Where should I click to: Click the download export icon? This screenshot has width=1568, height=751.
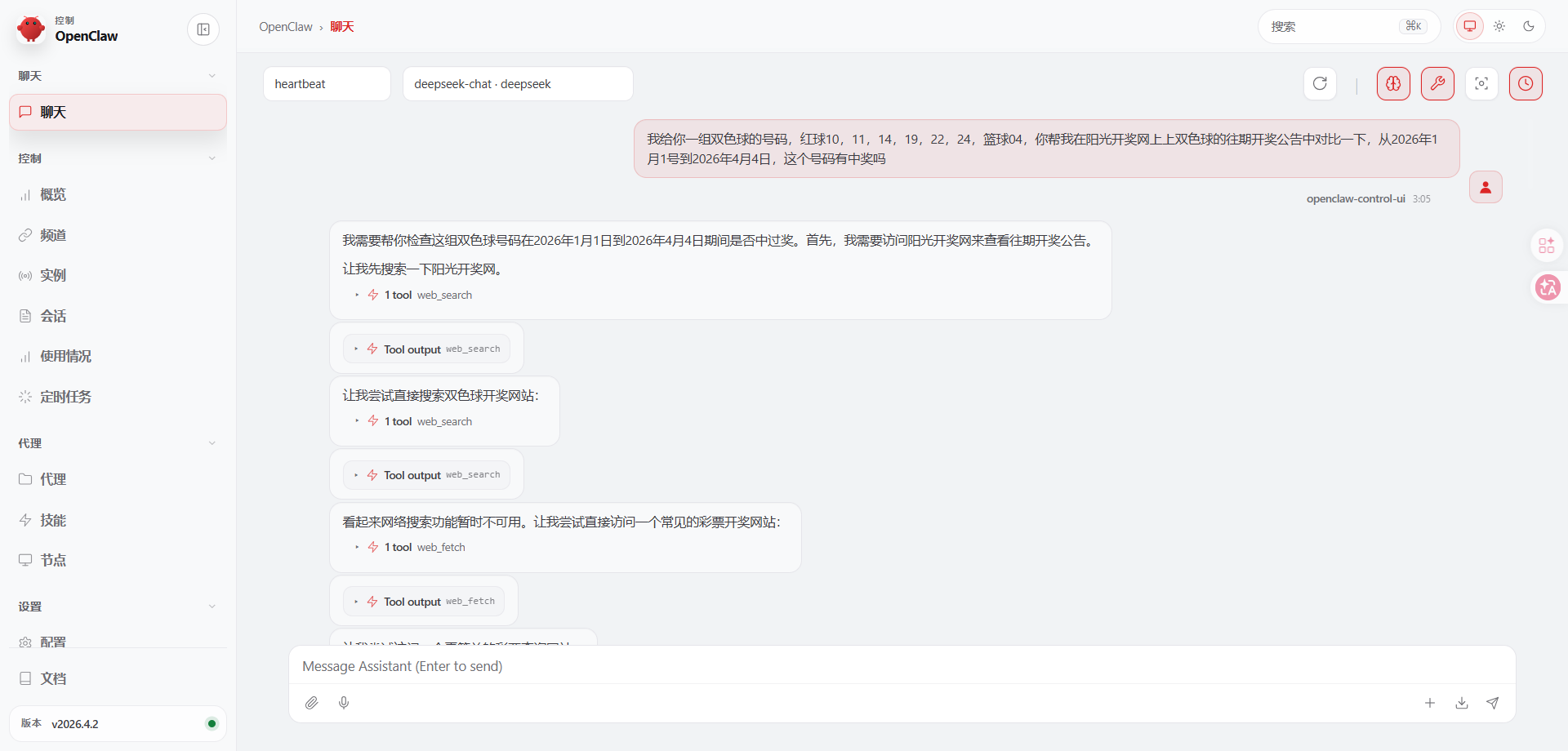click(x=1462, y=703)
